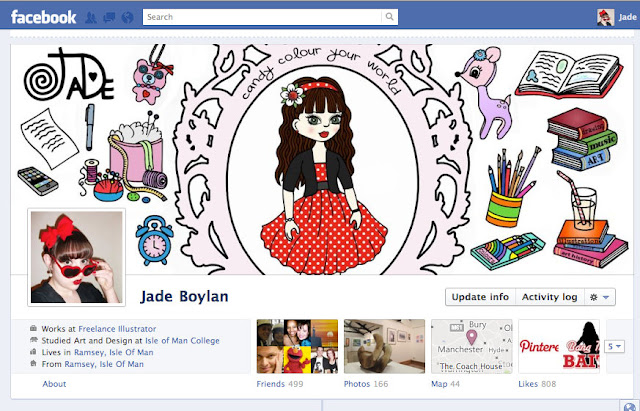
Task: Click the education icon beside Studied
Action: [x=33, y=340]
